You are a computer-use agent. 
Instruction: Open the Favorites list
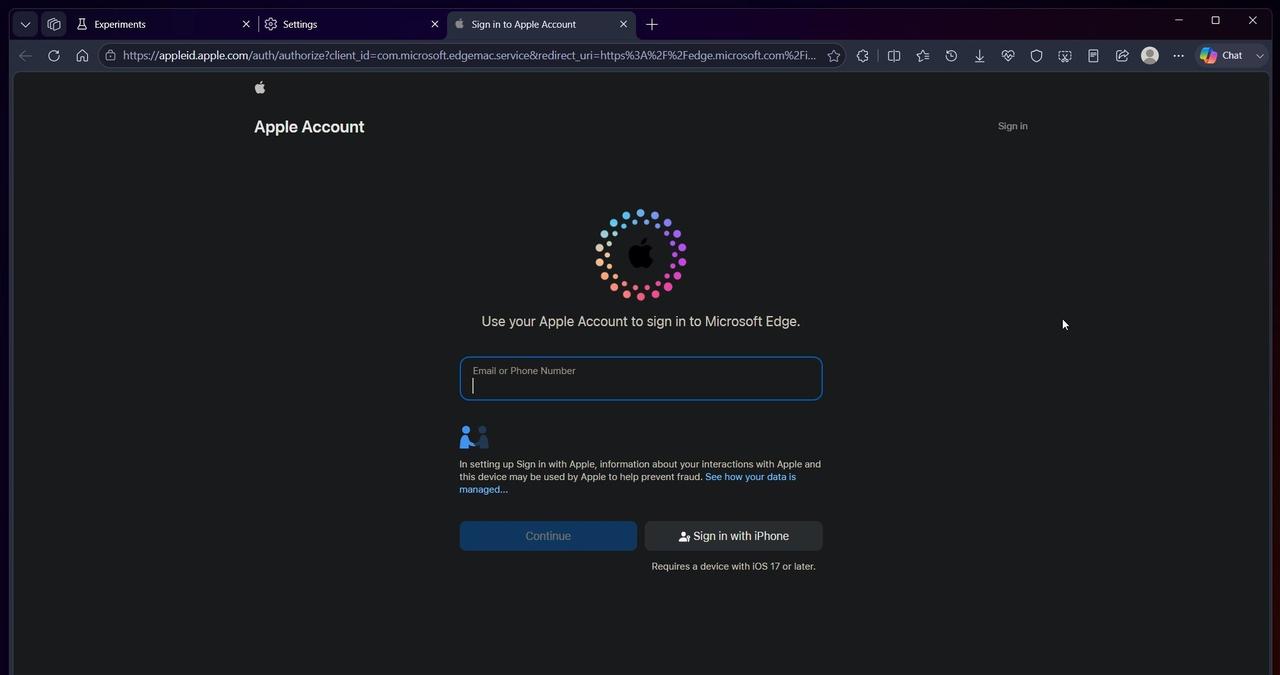point(923,56)
